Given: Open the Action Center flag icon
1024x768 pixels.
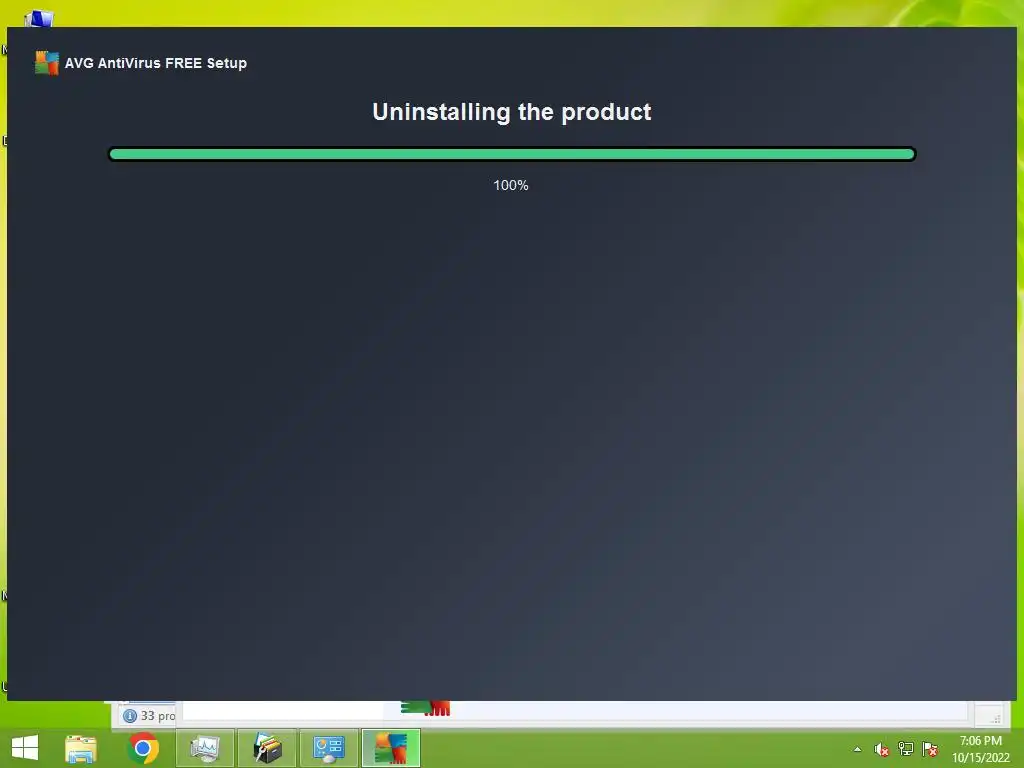Looking at the screenshot, I should point(930,749).
